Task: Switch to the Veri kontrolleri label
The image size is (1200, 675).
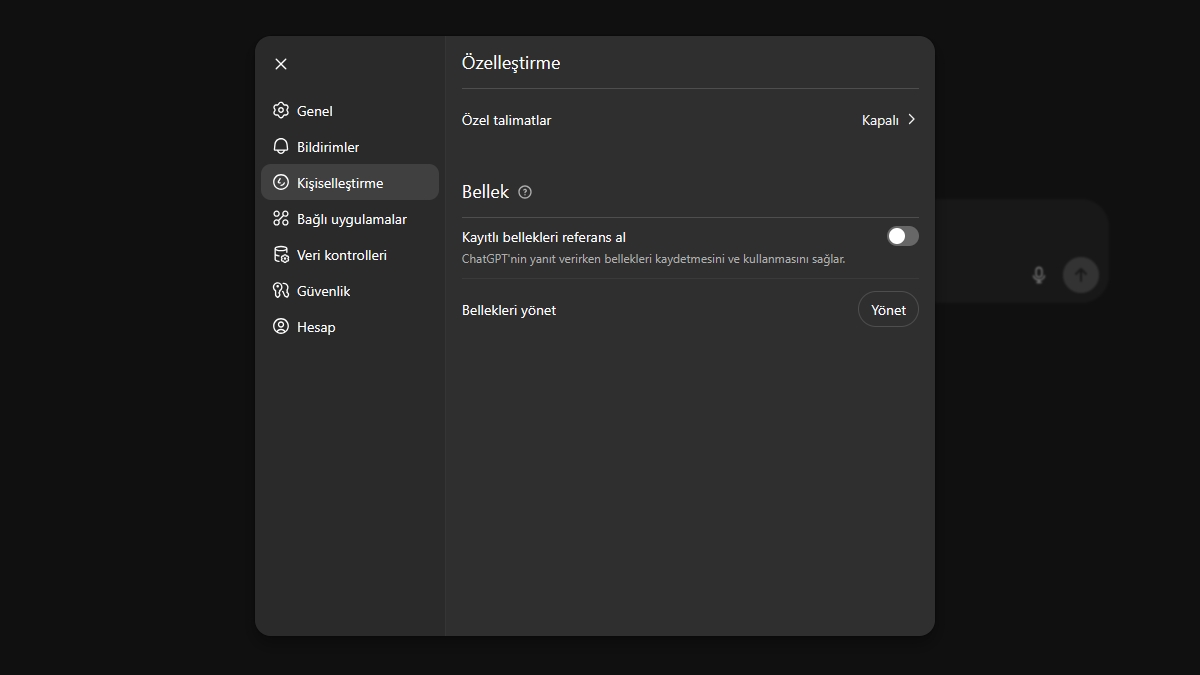Action: [342, 255]
